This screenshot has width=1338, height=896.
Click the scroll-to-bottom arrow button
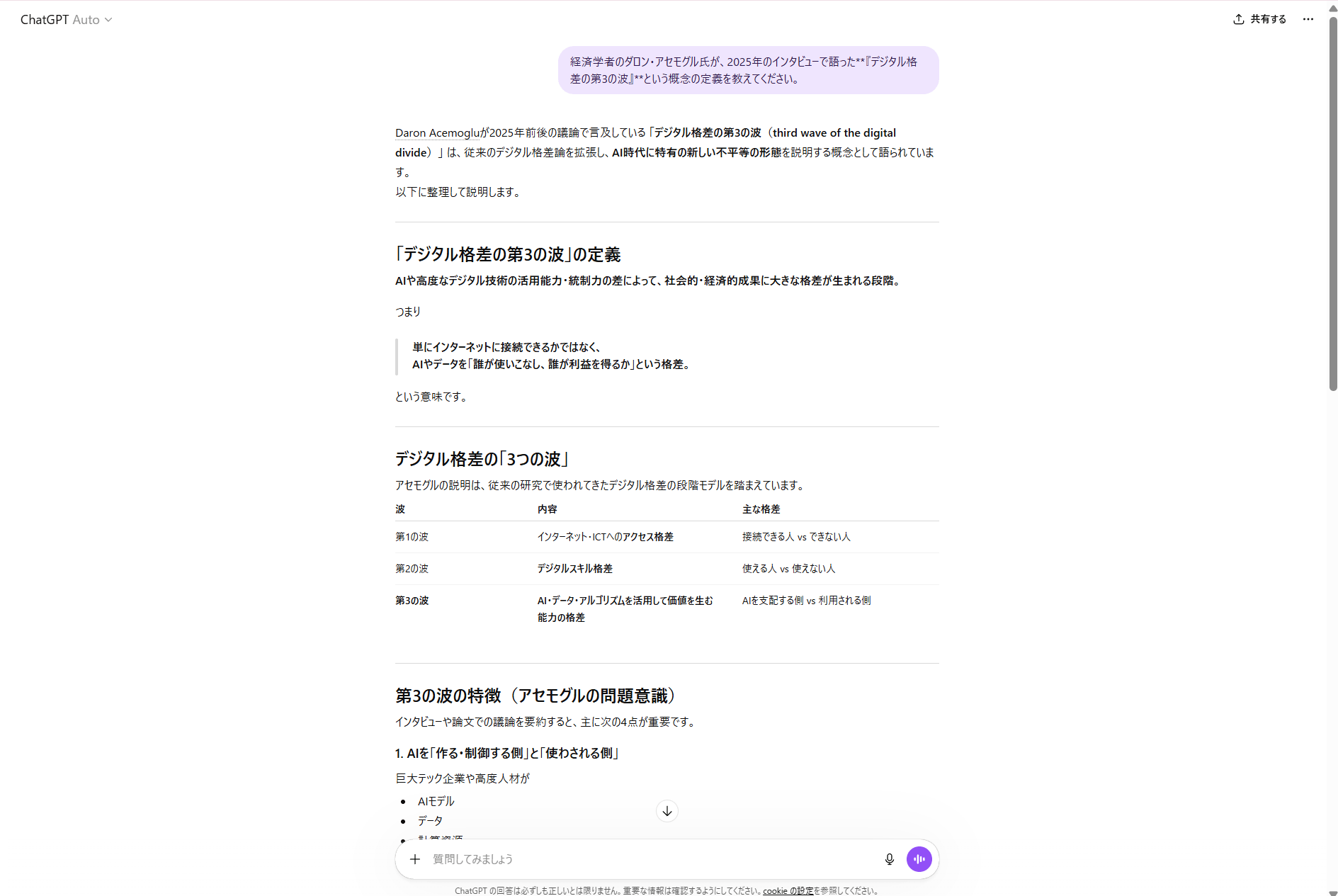(x=667, y=811)
